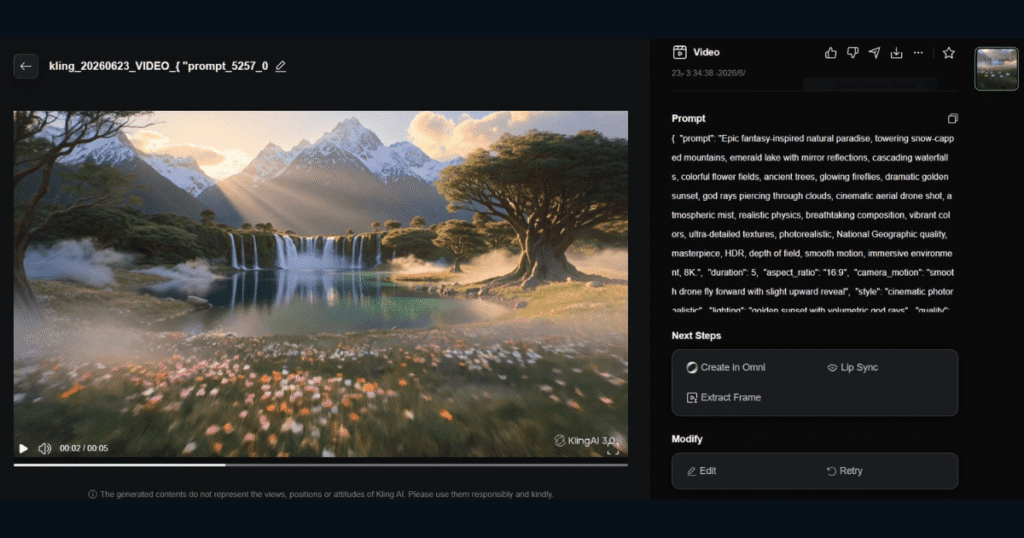Screen dimensions: 1024x538
Task: Click the Prompt heading
Action: [x=688, y=119]
